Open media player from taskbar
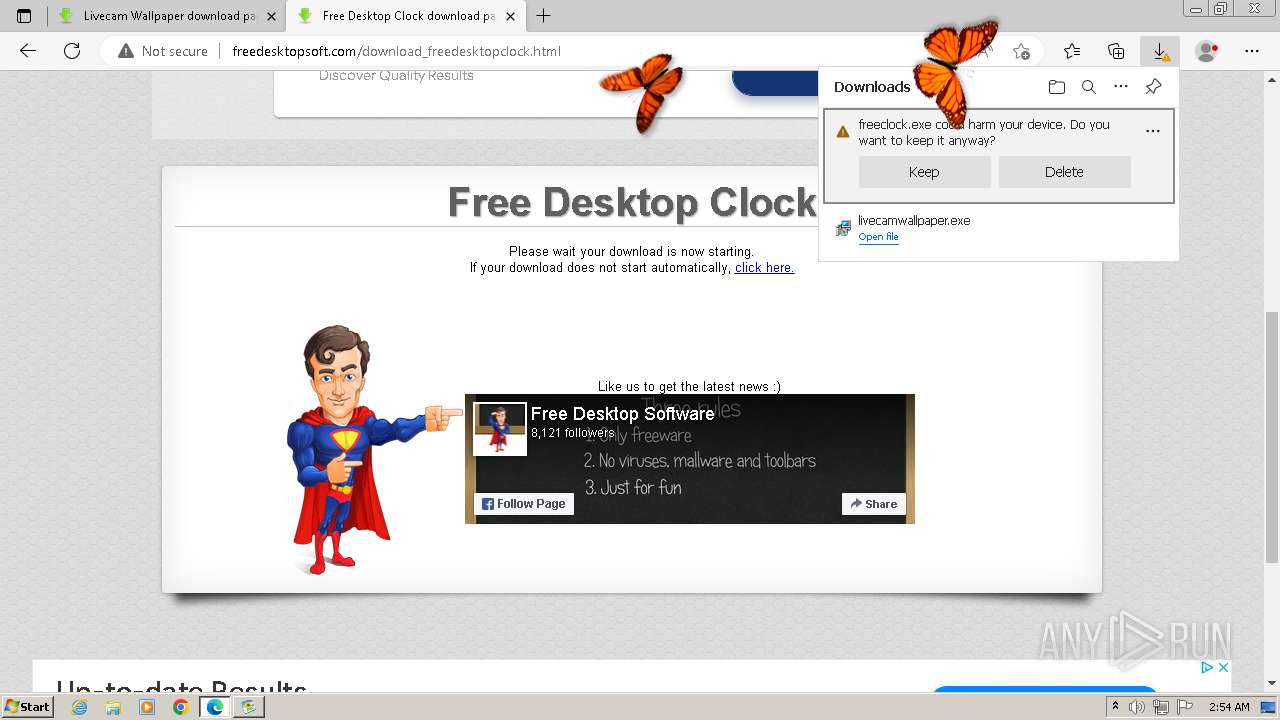Screen dimensions: 1280x720 tap(147, 707)
